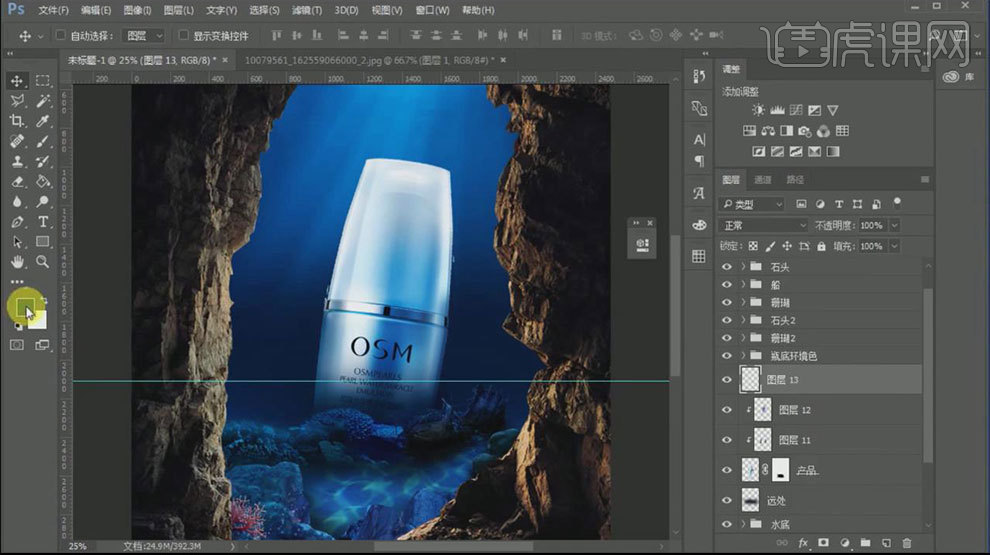Select the 图层 11 layer thumbnail
The width and height of the screenshot is (990, 555).
coord(763,440)
